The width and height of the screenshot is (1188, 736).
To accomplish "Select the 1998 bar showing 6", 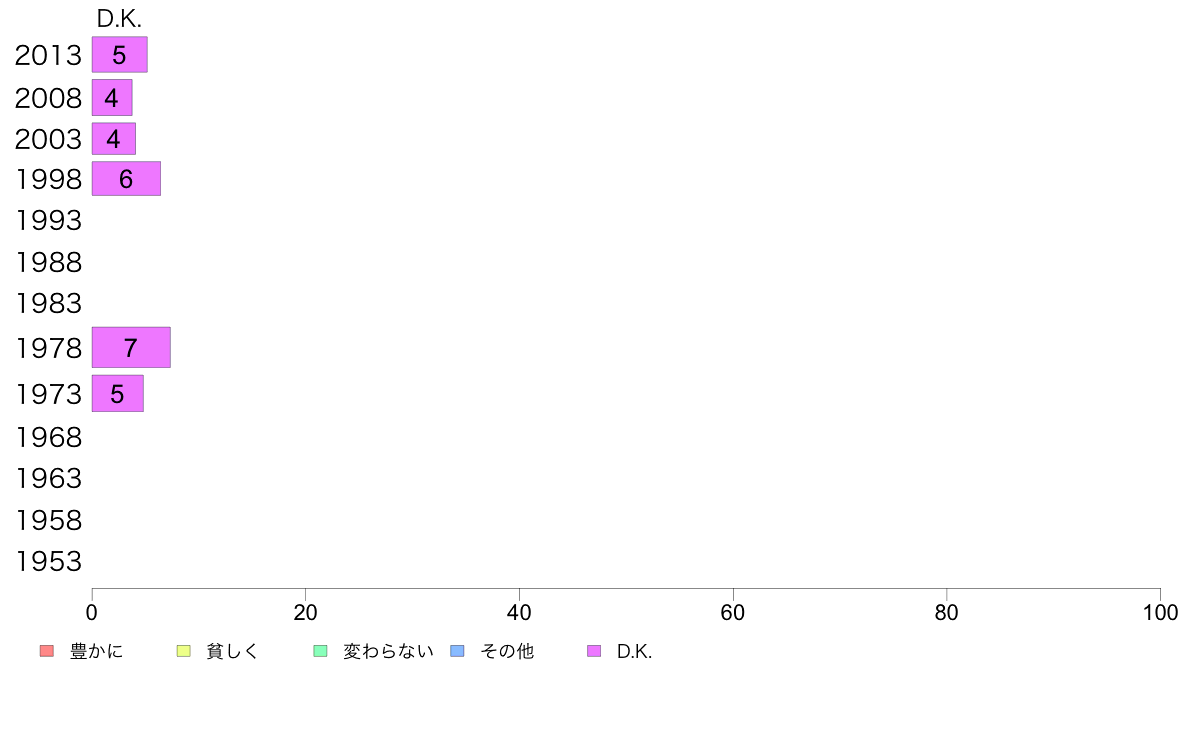I will pyautogui.click(x=127, y=179).
